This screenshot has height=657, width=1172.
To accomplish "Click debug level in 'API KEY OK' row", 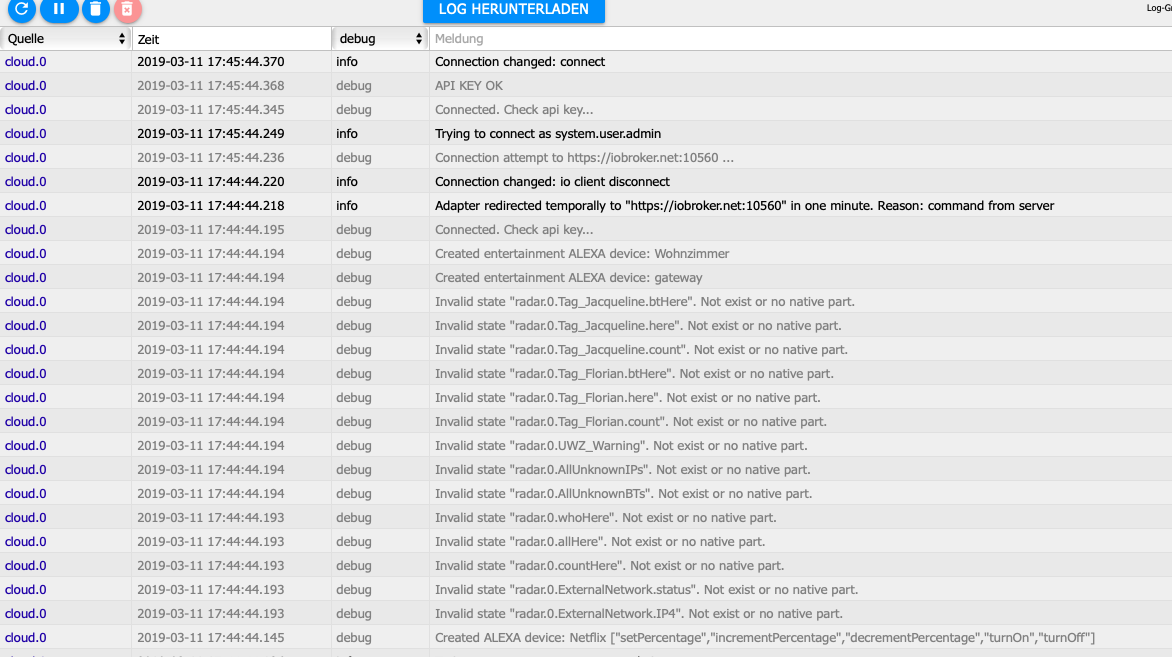I will (354, 86).
